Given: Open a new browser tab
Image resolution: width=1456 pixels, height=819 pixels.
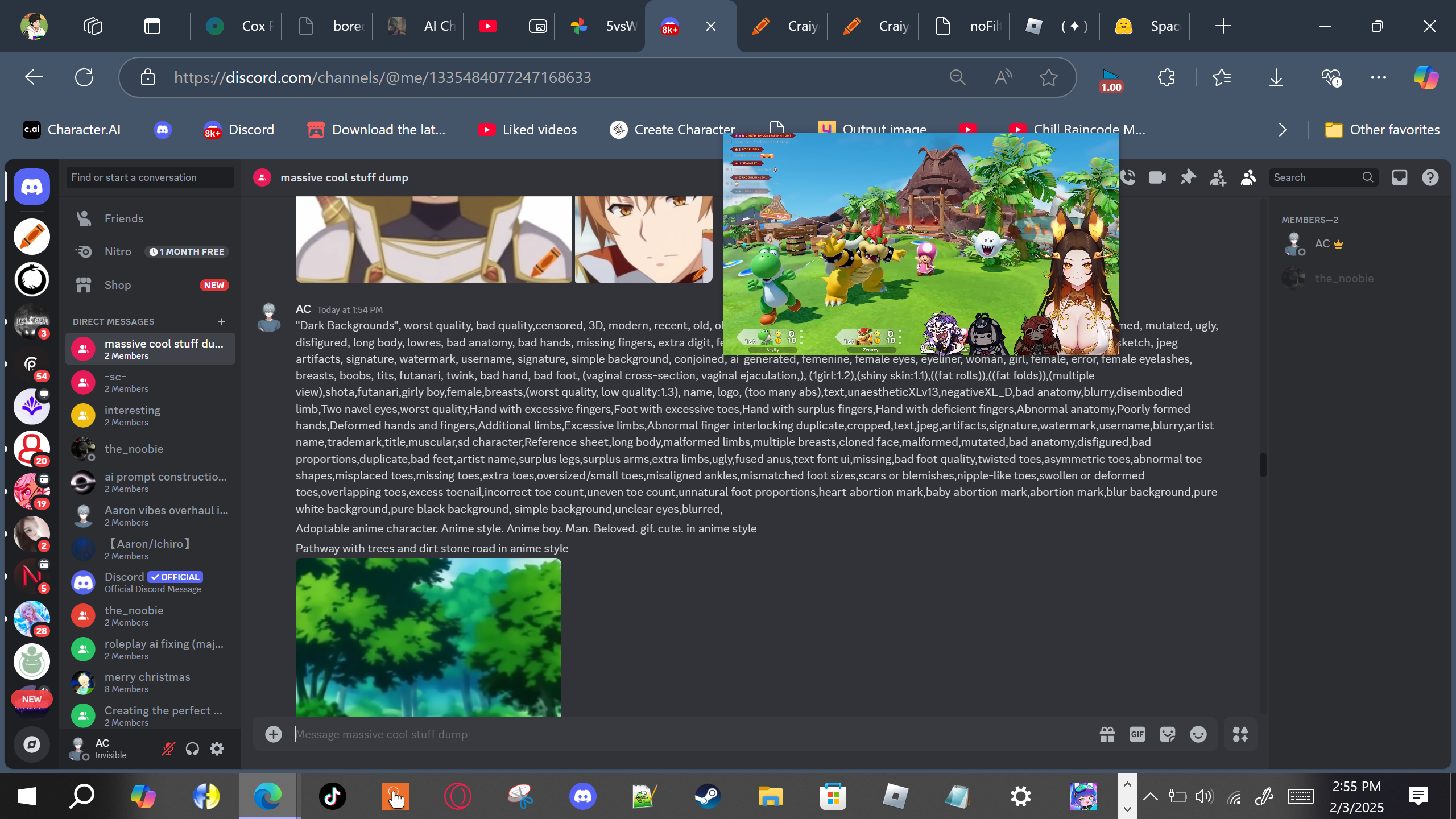Looking at the screenshot, I should click(1223, 26).
